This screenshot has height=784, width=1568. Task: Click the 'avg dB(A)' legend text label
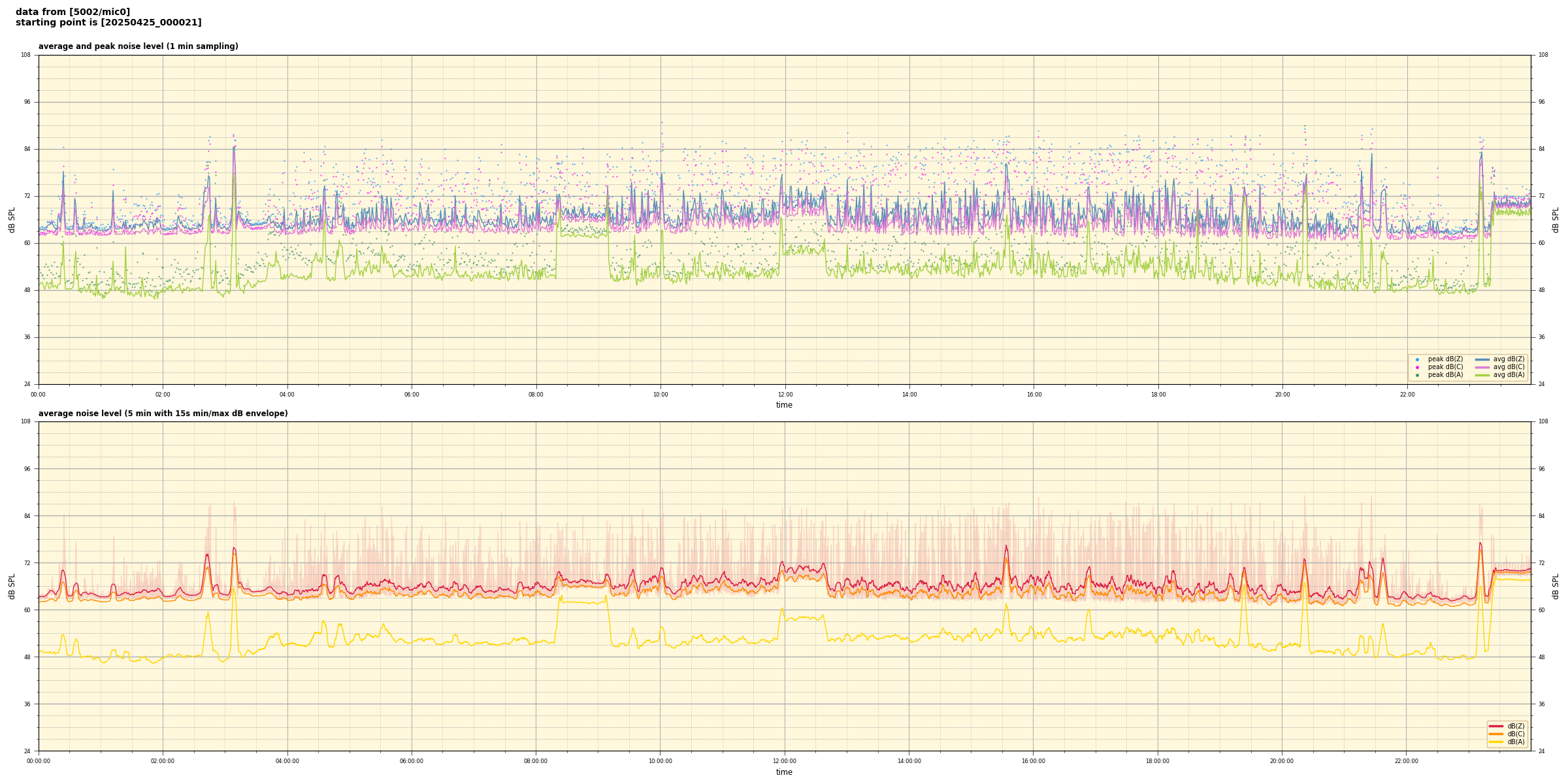pos(1509,375)
